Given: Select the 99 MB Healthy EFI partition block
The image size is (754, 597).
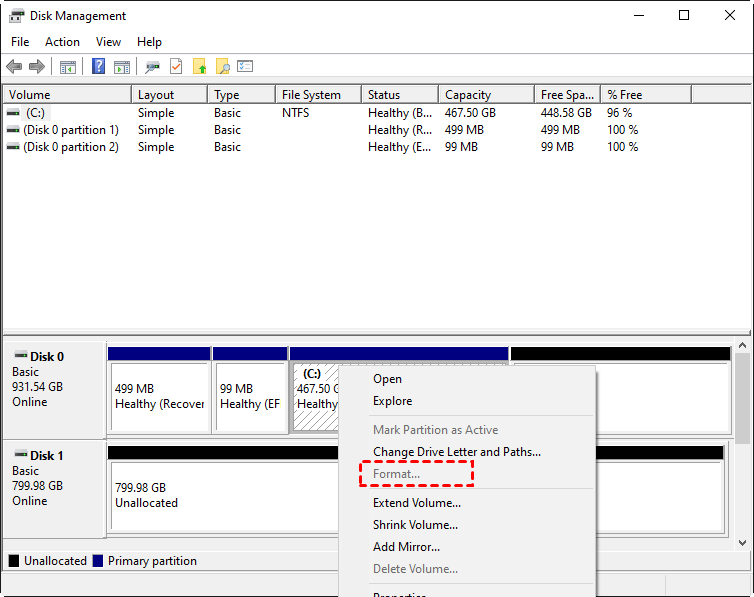Looking at the screenshot, I should 250,390.
